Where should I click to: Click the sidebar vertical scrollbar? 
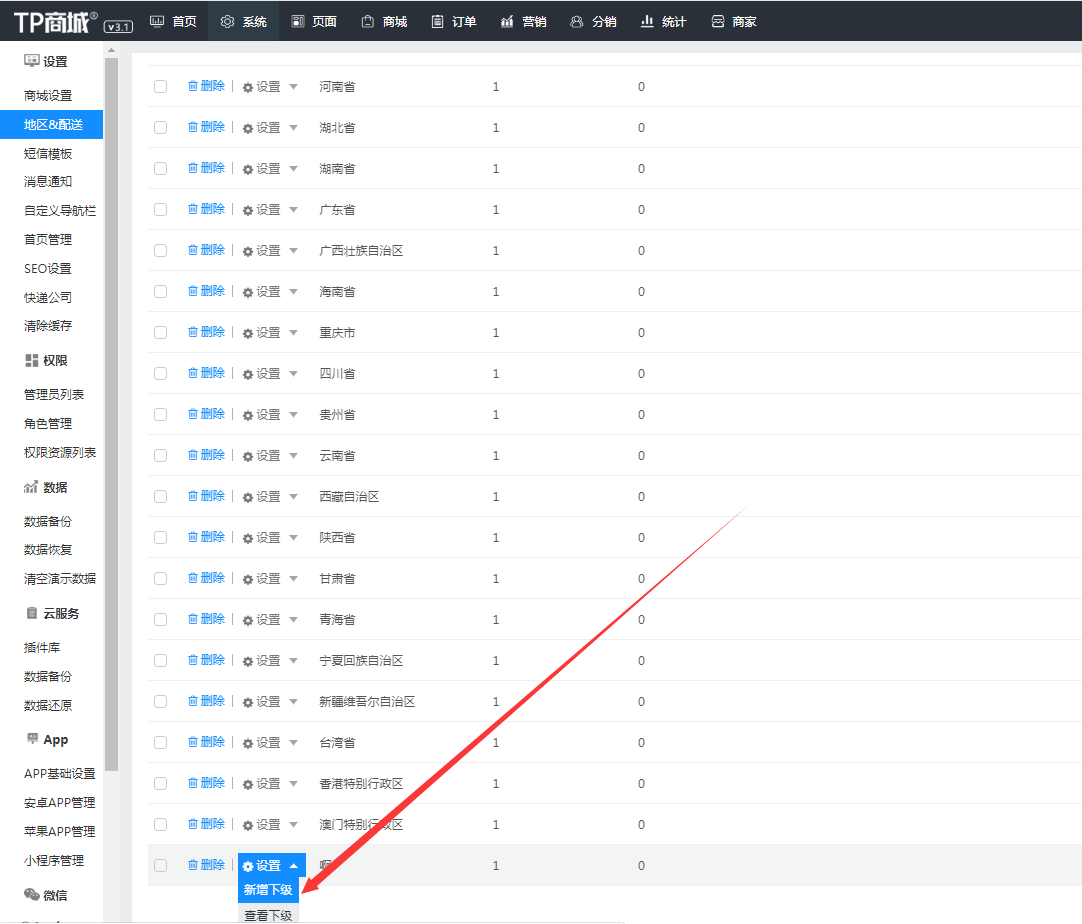(111, 400)
